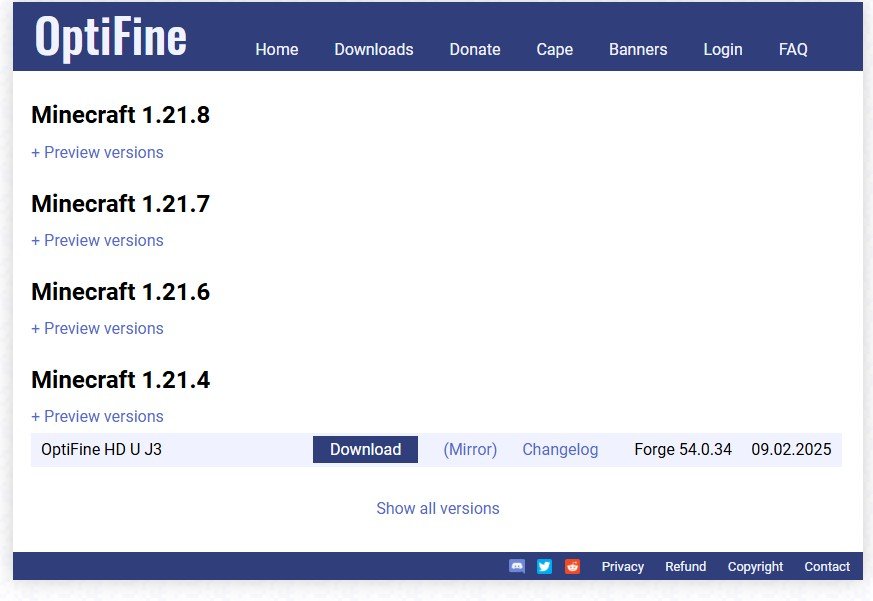
Task: Open the Discord icon in footer
Action: pos(517,566)
